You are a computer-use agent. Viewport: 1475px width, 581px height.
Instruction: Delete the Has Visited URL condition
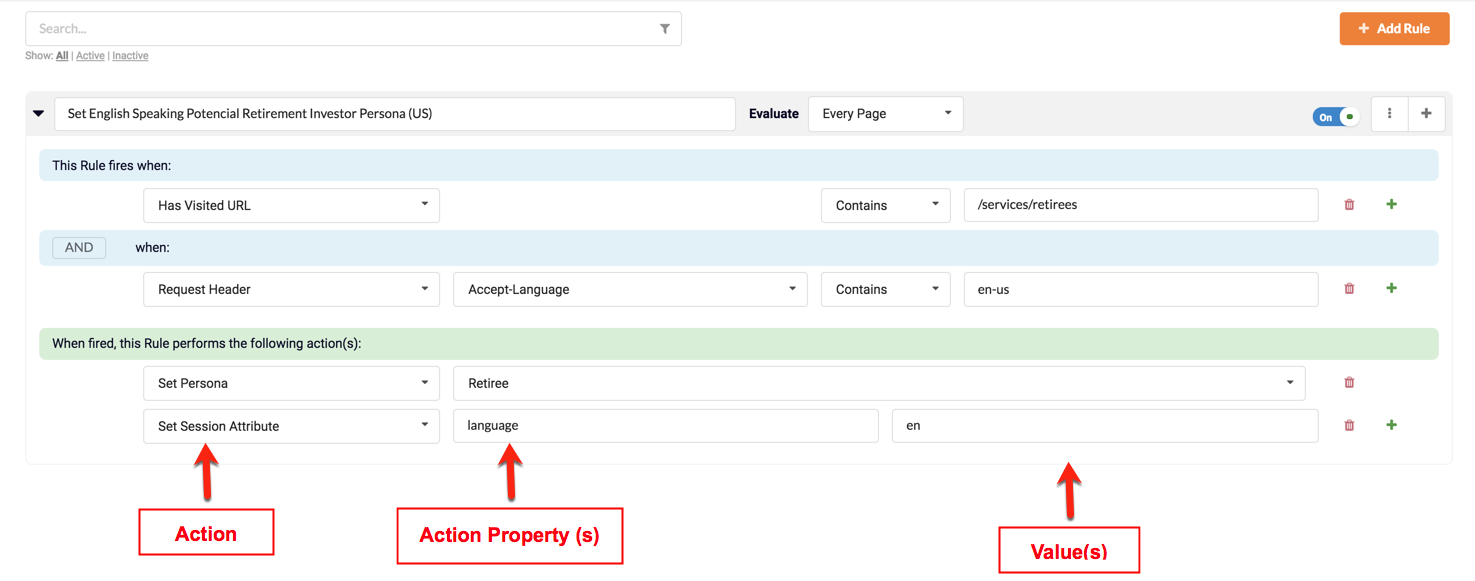[1349, 205]
